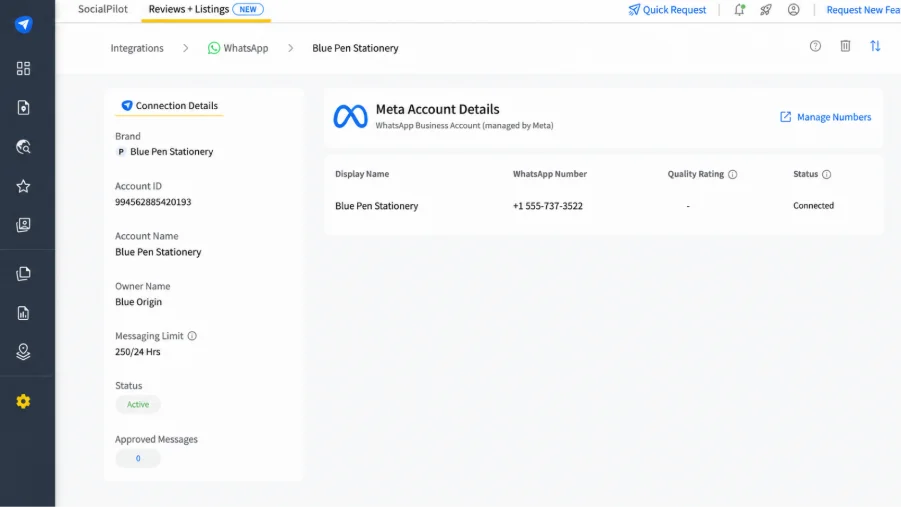The width and height of the screenshot is (901, 507).
Task: Open the globe search icon in sidebar
Action: (x=24, y=147)
